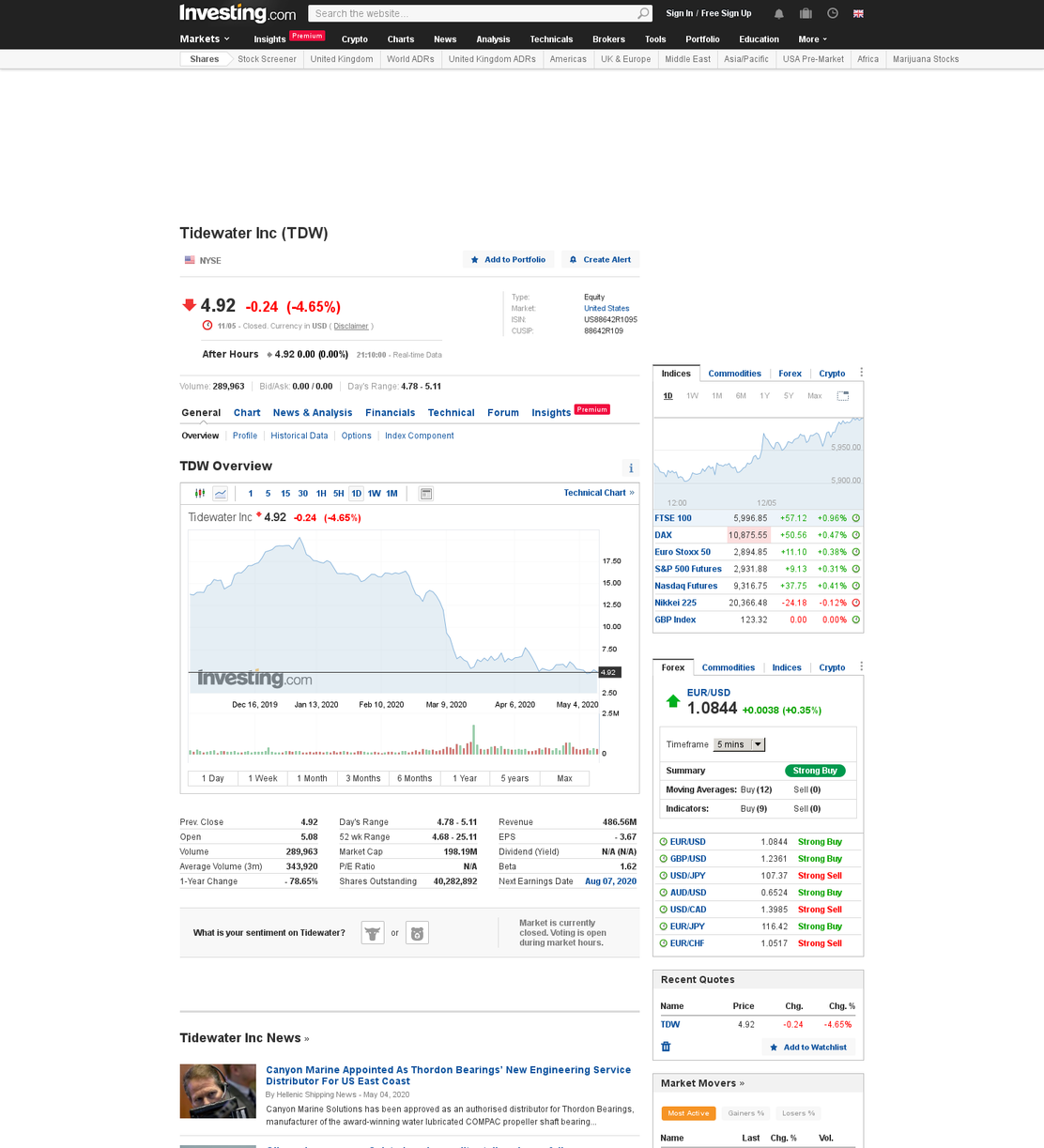Open Stock Screener submenu item
This screenshot has width=1044, height=1148.
point(267,59)
